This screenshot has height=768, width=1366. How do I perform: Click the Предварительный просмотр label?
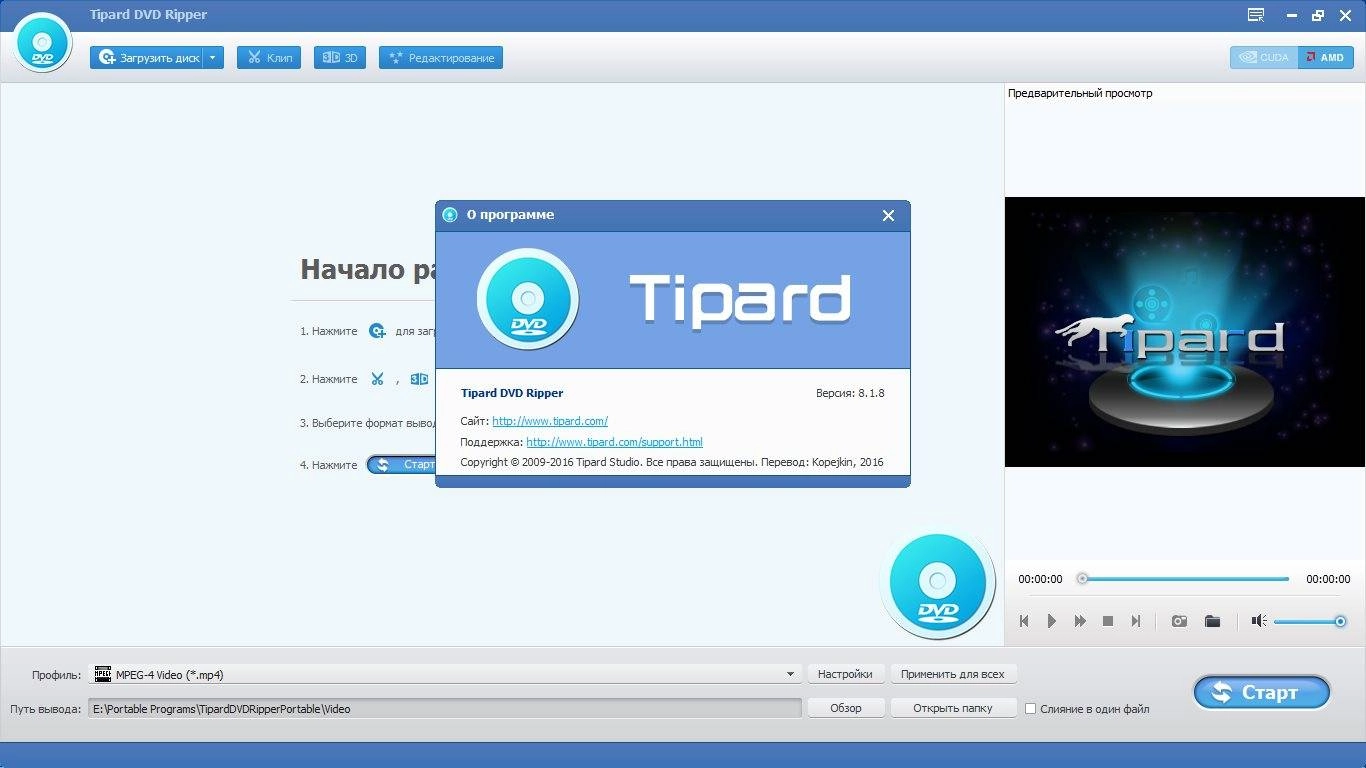coord(1080,93)
